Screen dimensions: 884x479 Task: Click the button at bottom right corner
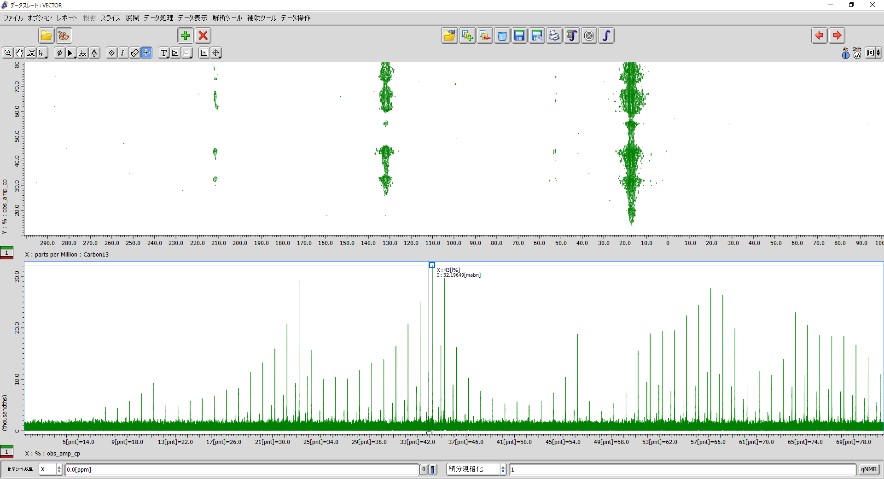pos(870,469)
